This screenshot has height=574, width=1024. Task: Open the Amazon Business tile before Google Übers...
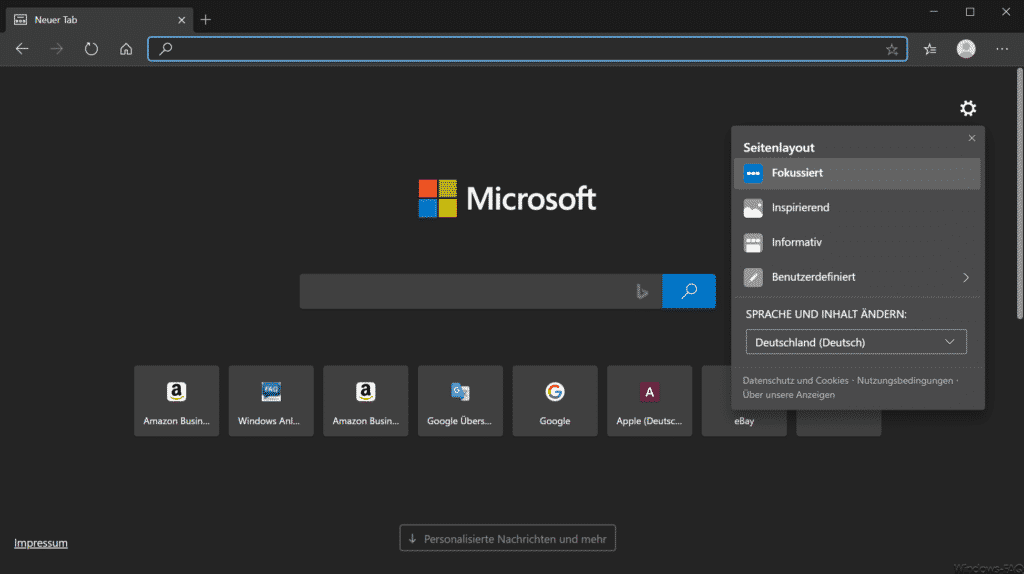[366, 401]
